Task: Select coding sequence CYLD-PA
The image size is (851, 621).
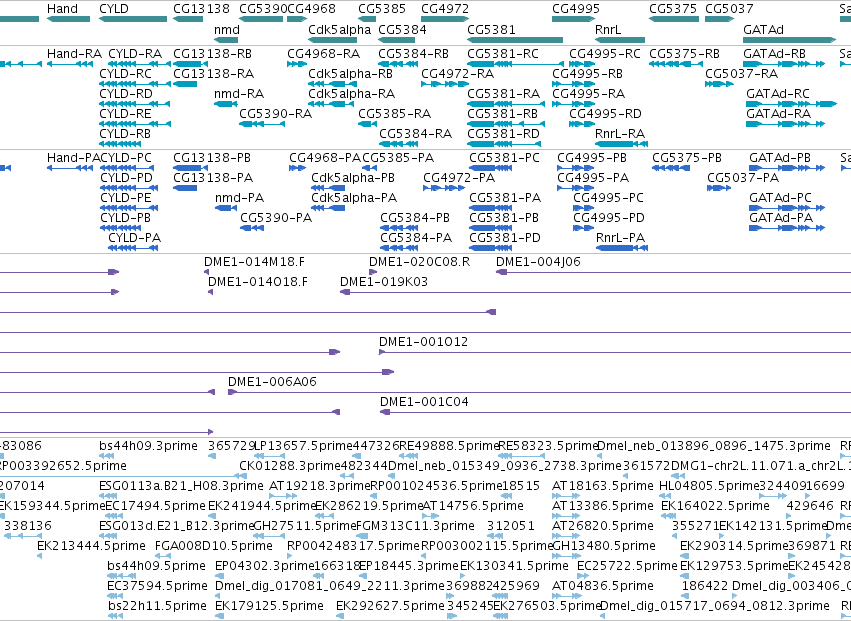Action: (133, 248)
